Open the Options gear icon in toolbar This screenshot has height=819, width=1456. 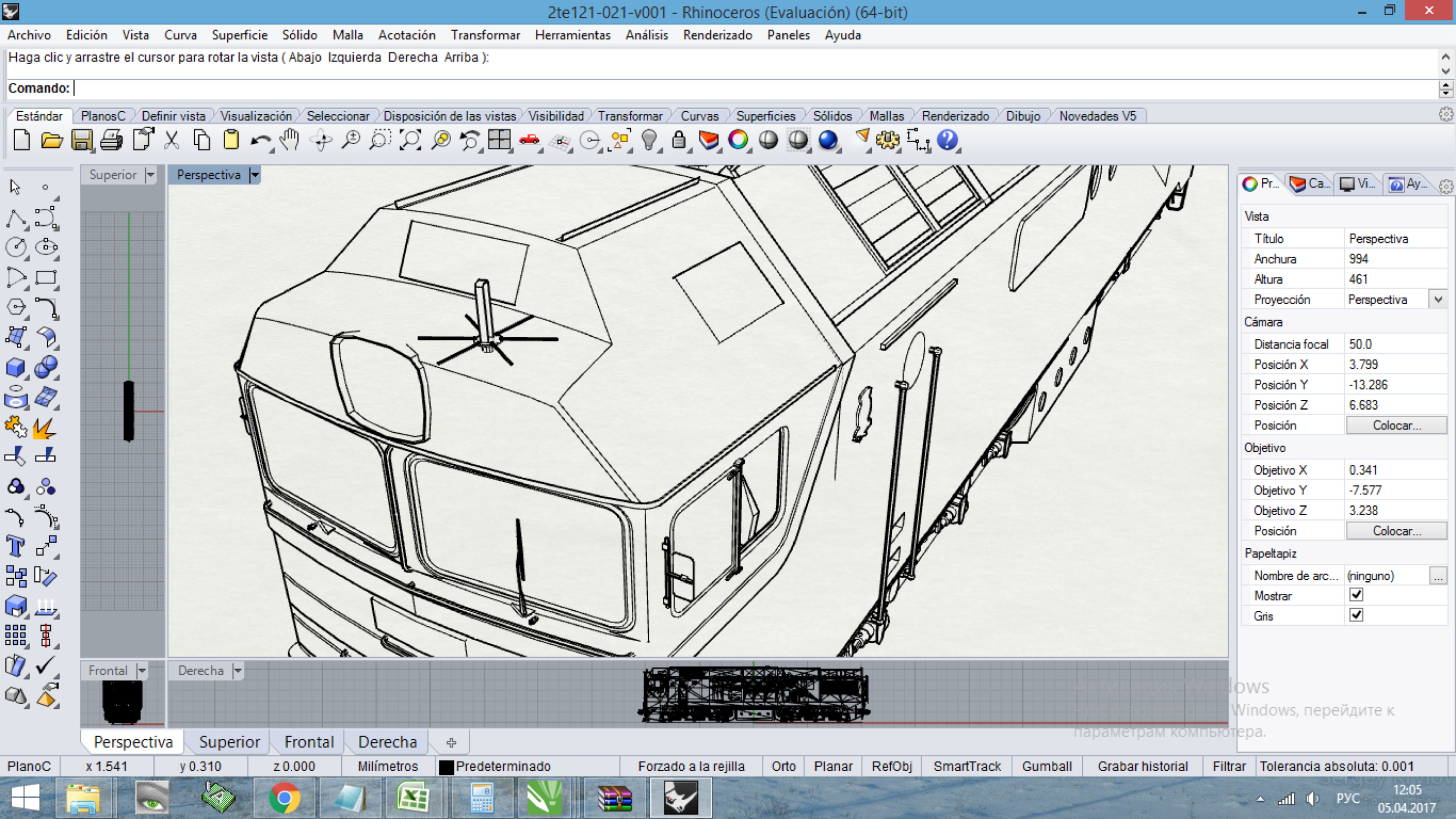point(887,140)
